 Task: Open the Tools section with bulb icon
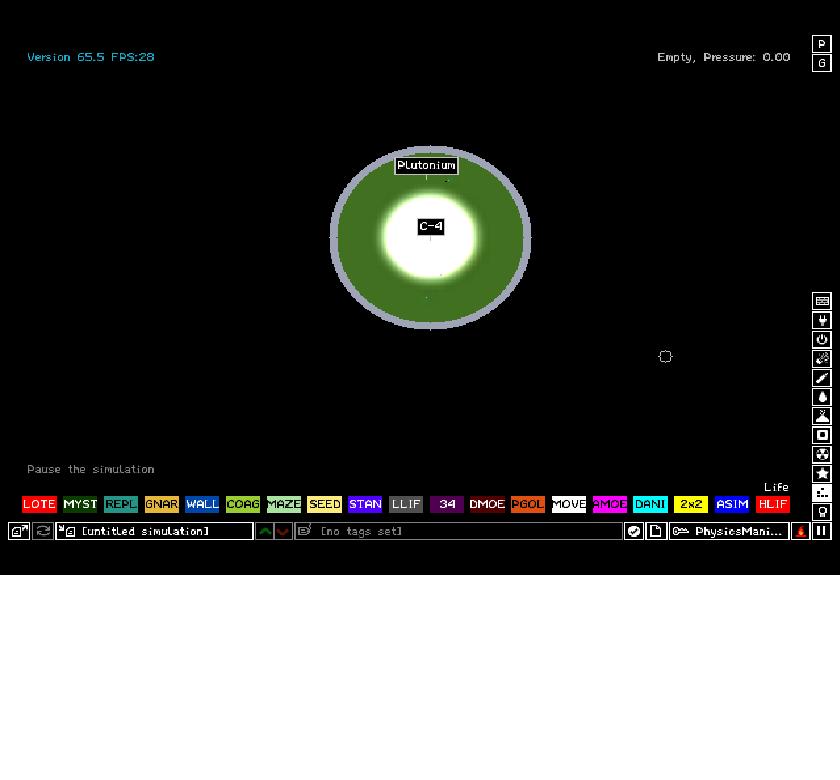pyautogui.click(x=822, y=512)
